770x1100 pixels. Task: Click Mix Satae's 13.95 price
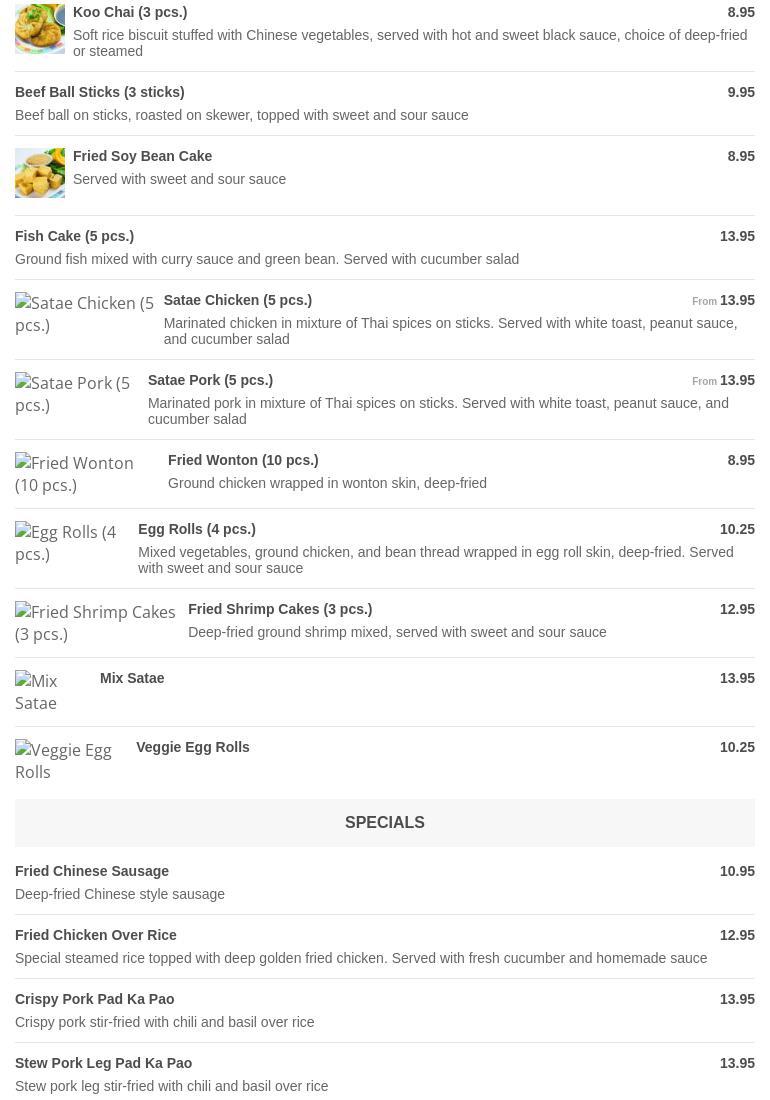[x=737, y=678]
